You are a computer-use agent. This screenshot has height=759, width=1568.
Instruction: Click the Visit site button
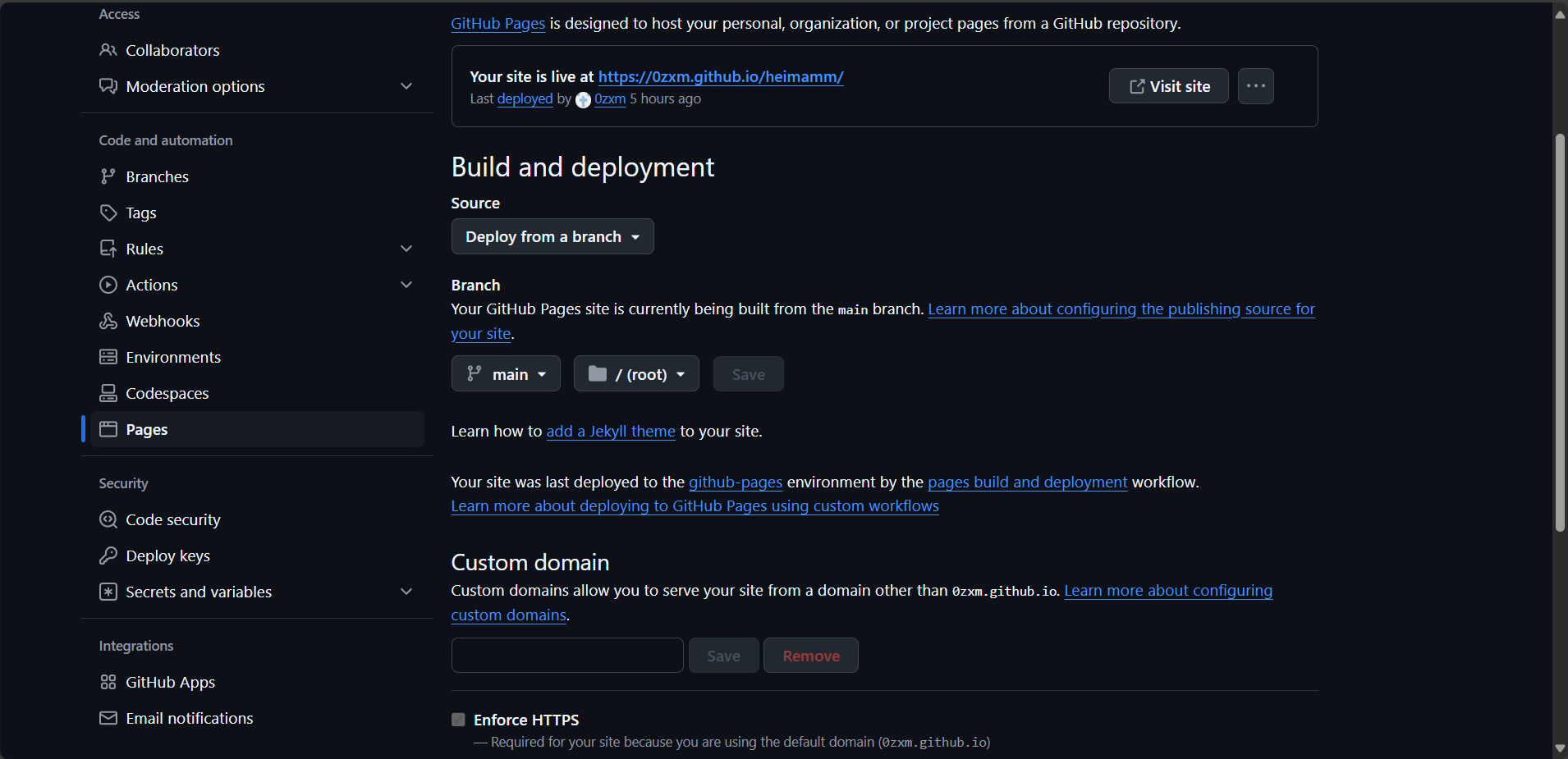[1168, 86]
